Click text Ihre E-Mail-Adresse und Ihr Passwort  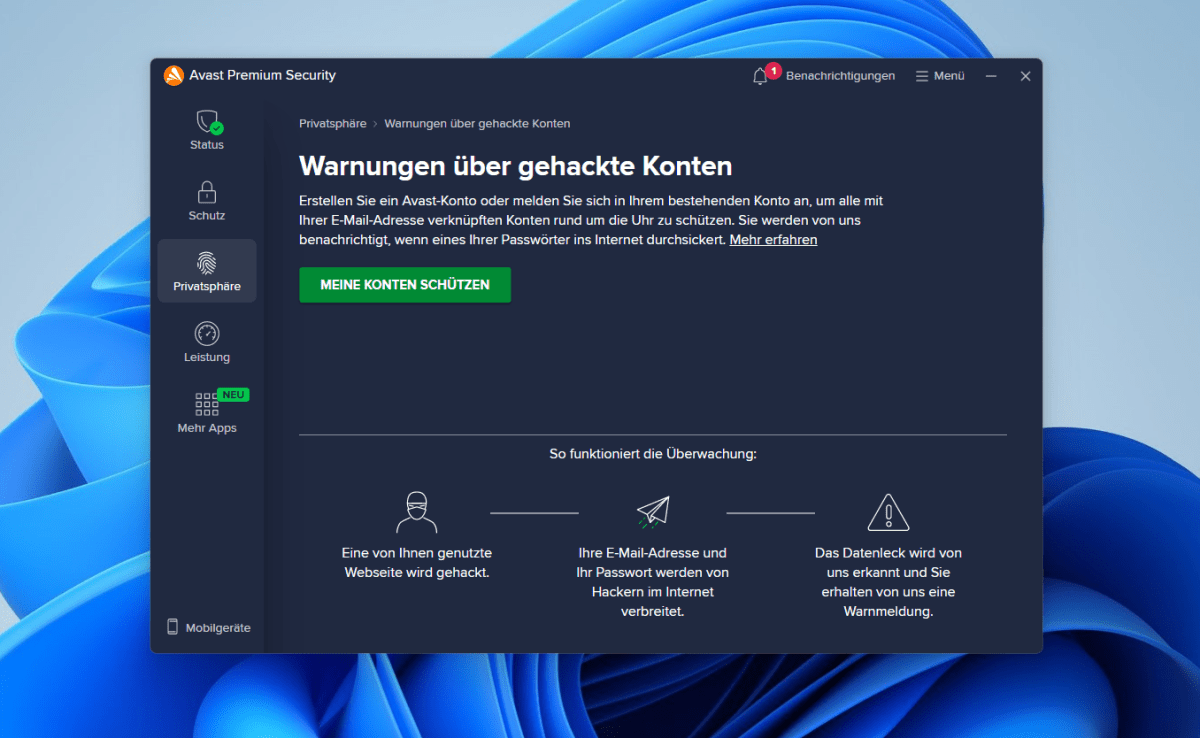[653, 582]
